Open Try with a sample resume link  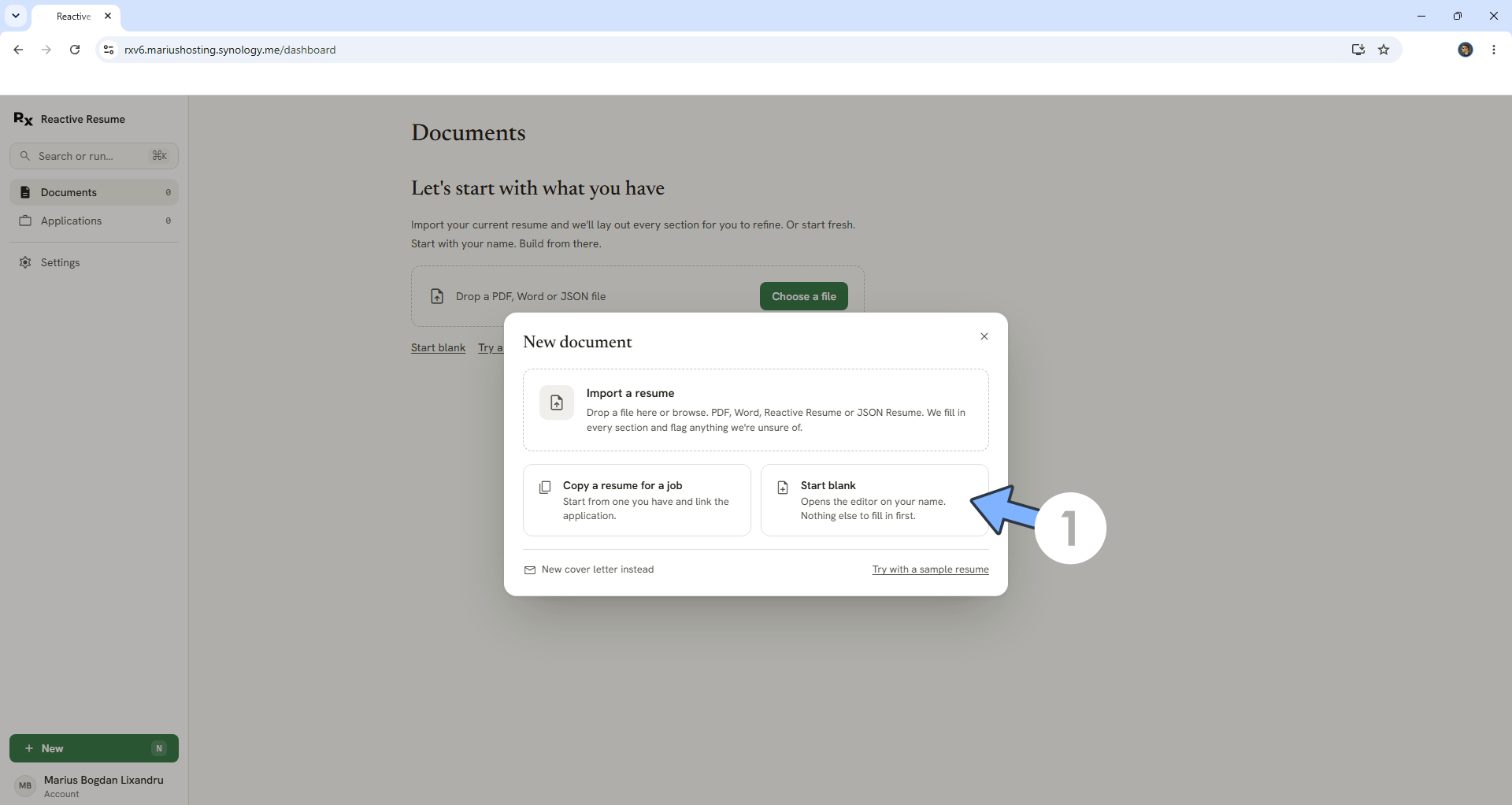pyautogui.click(x=930, y=569)
